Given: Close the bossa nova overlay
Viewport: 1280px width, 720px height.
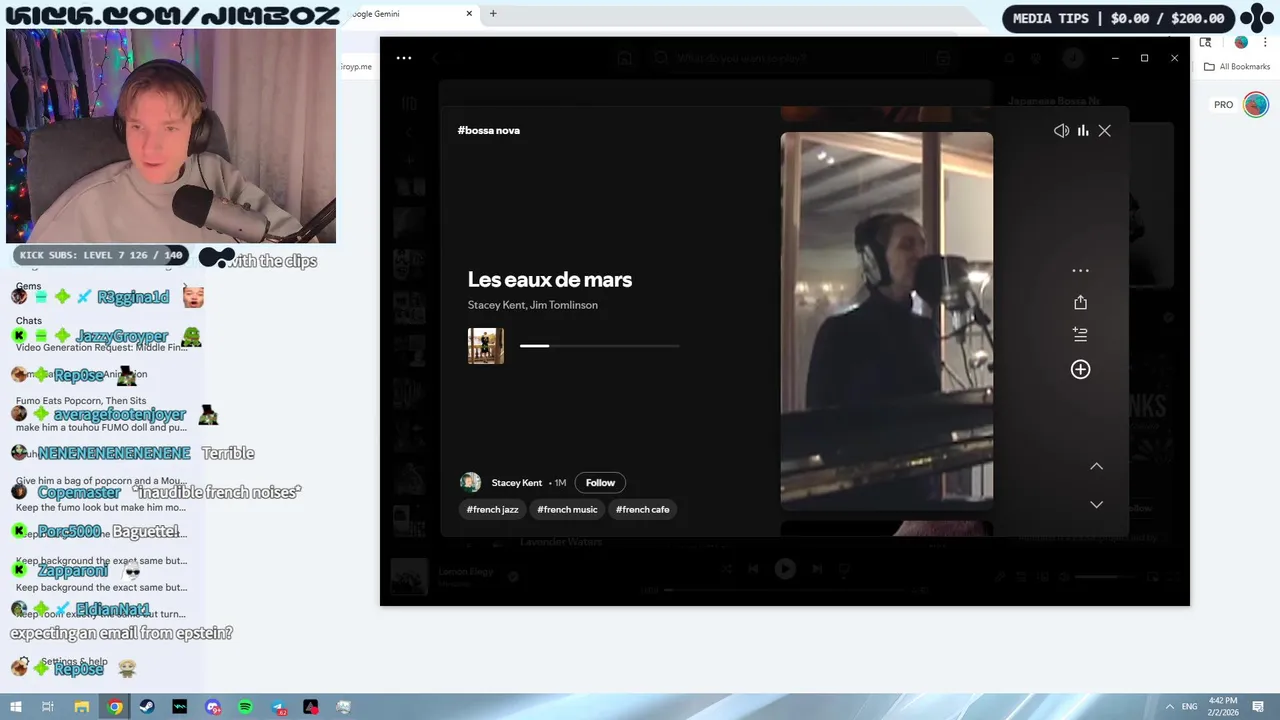Looking at the screenshot, I should [1105, 131].
